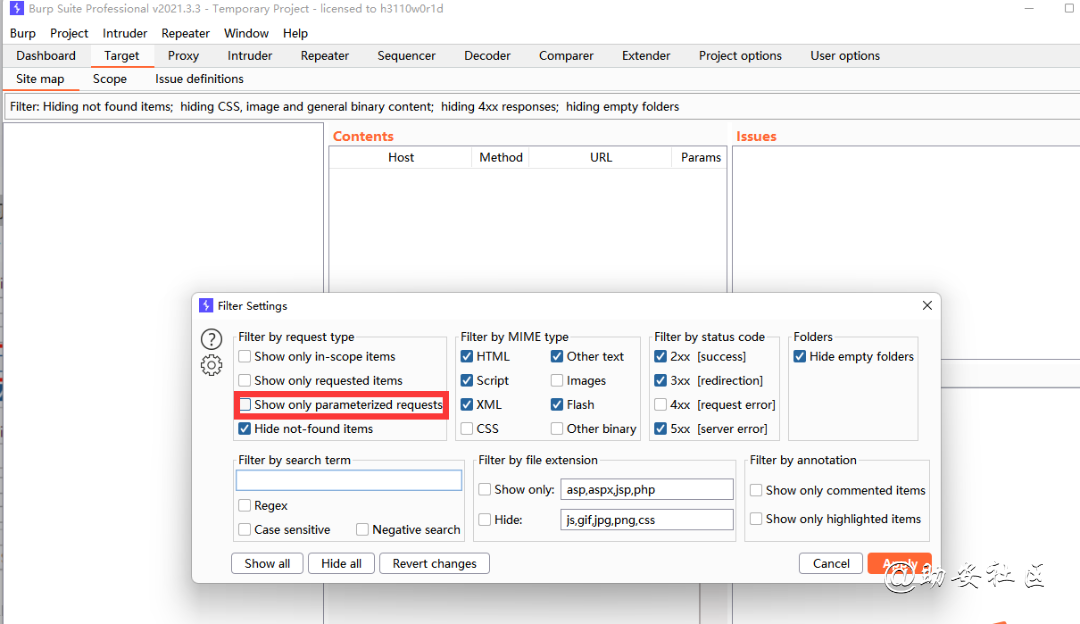Enable Negative search option
This screenshot has width=1080, height=624.
(x=362, y=530)
